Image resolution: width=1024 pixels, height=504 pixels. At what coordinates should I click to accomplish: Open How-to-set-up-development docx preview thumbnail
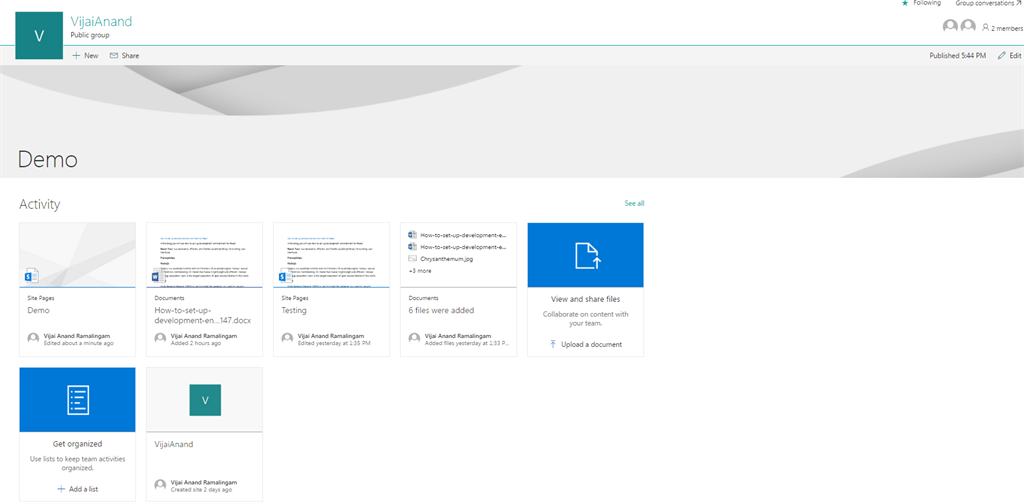[x=204, y=255]
